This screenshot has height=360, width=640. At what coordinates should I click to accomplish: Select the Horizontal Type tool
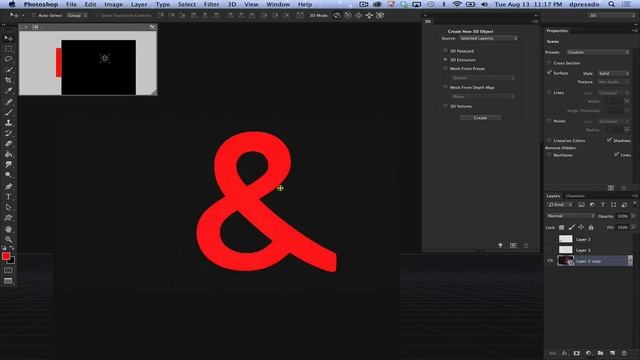point(8,197)
